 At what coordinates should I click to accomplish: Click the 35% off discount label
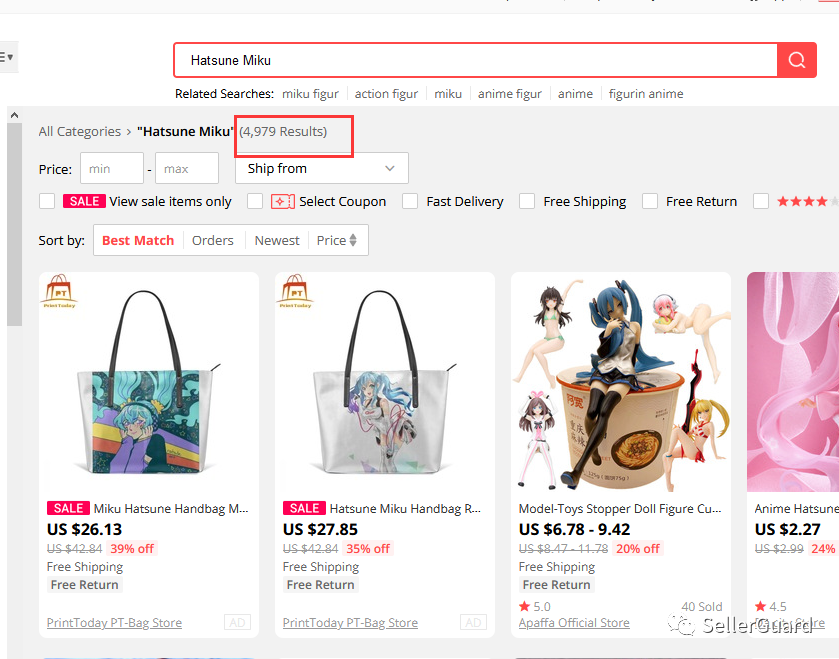[x=368, y=549]
